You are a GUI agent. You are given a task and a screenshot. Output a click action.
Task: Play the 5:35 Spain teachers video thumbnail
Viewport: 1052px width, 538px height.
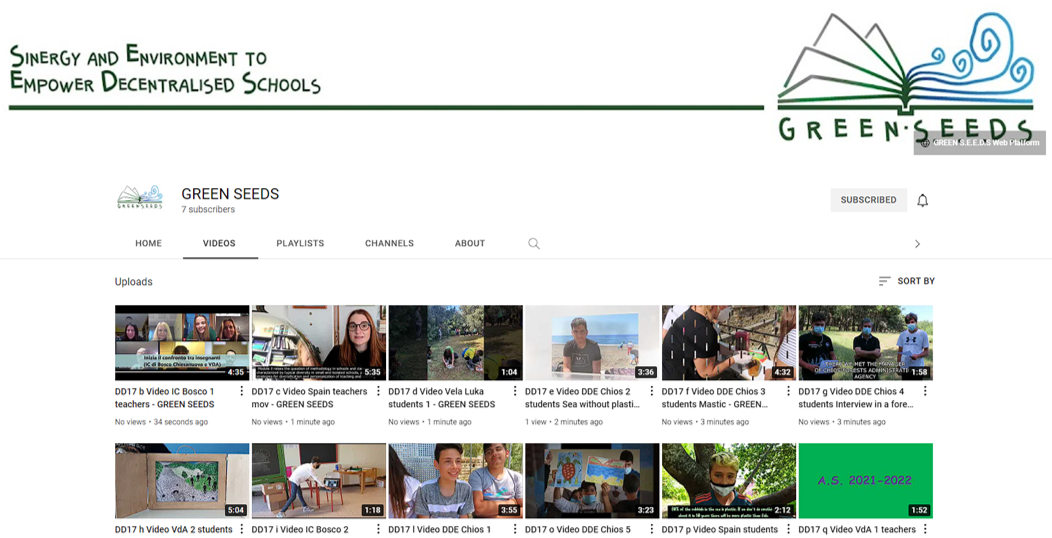click(x=319, y=343)
